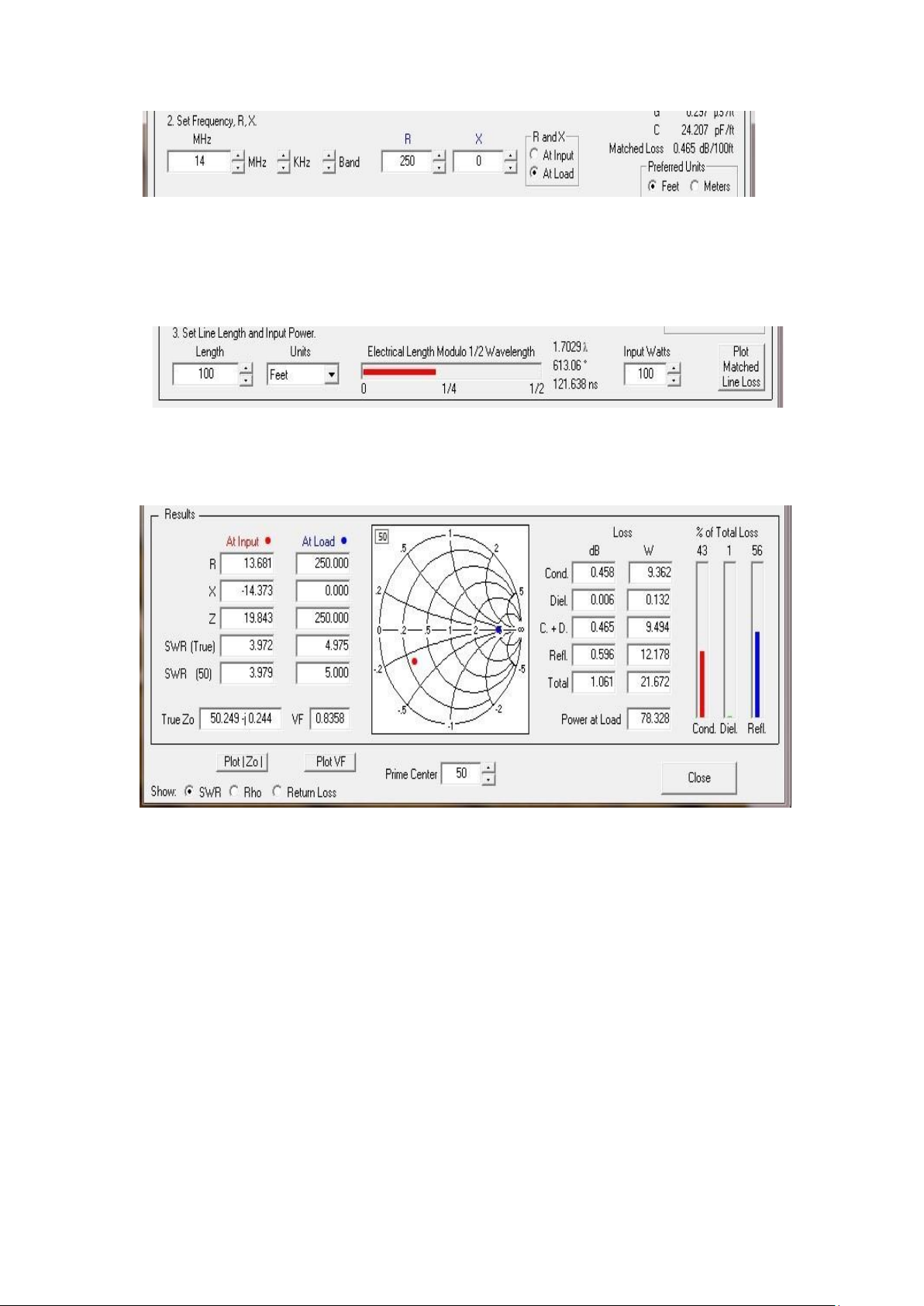Click the Band stepper arrows
Screen dimensions: 924x1306
(x=329, y=162)
